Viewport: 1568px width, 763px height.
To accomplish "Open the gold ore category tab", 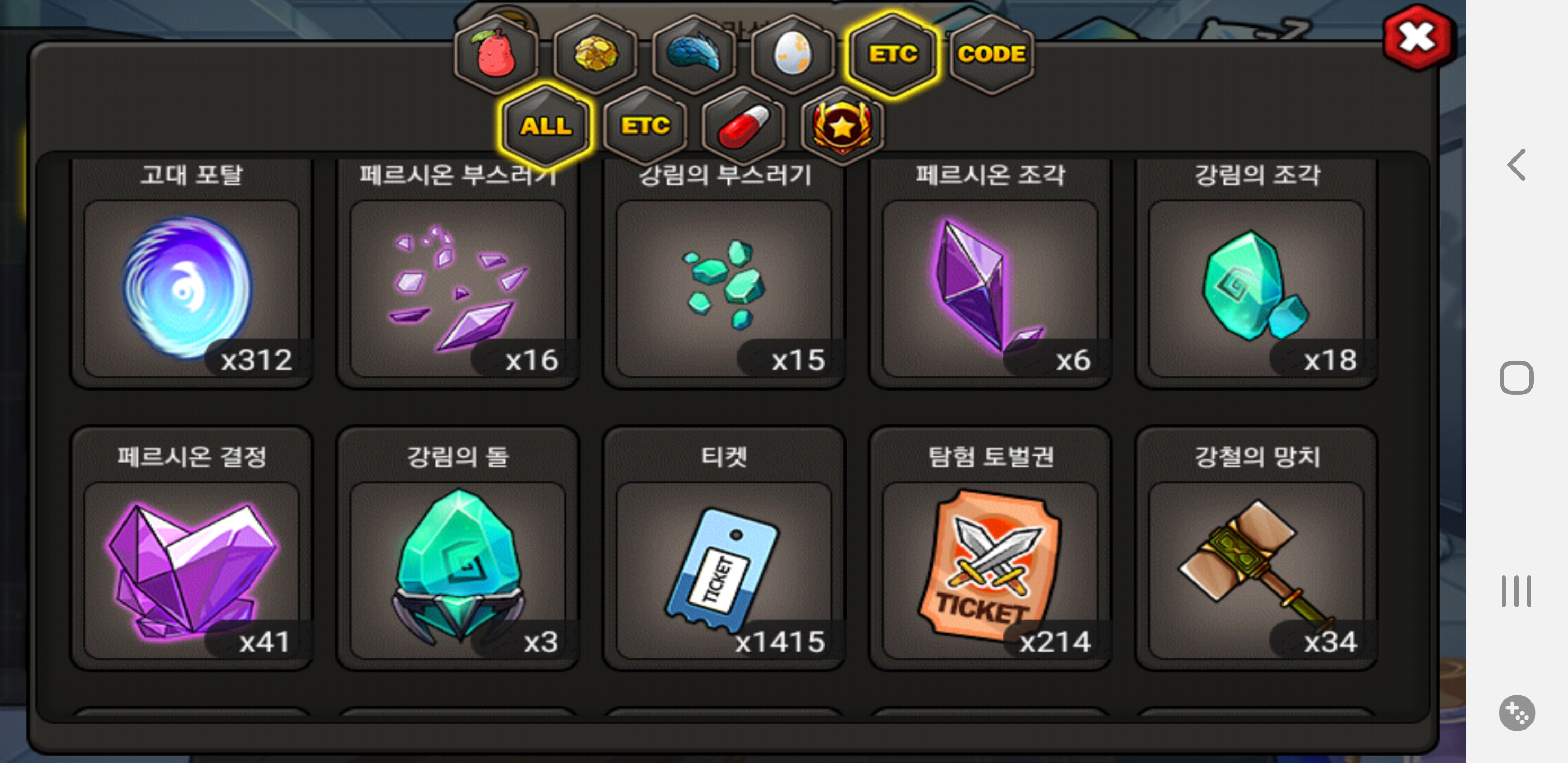I will click(595, 54).
